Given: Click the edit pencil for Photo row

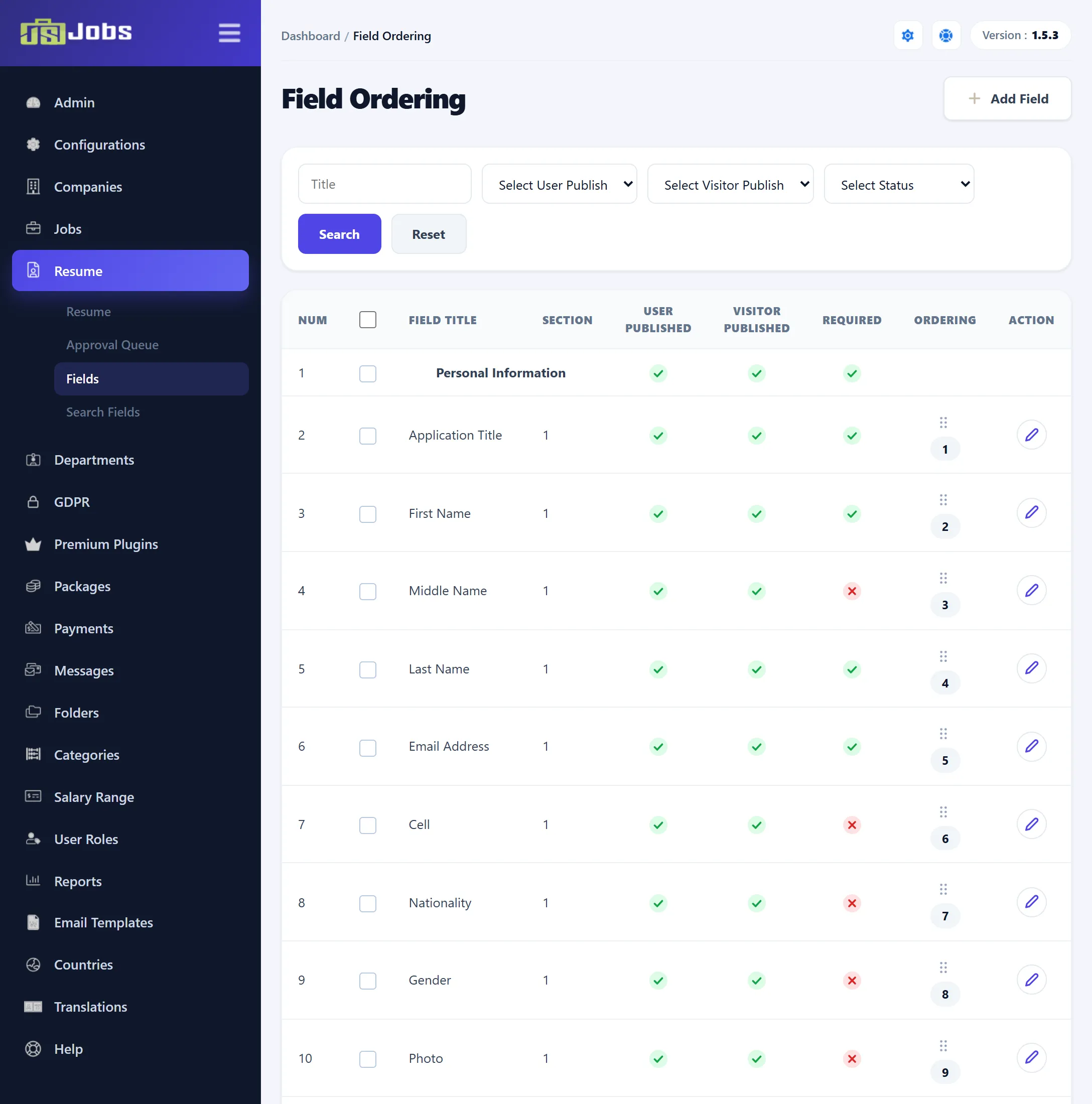Looking at the screenshot, I should click(1031, 1058).
